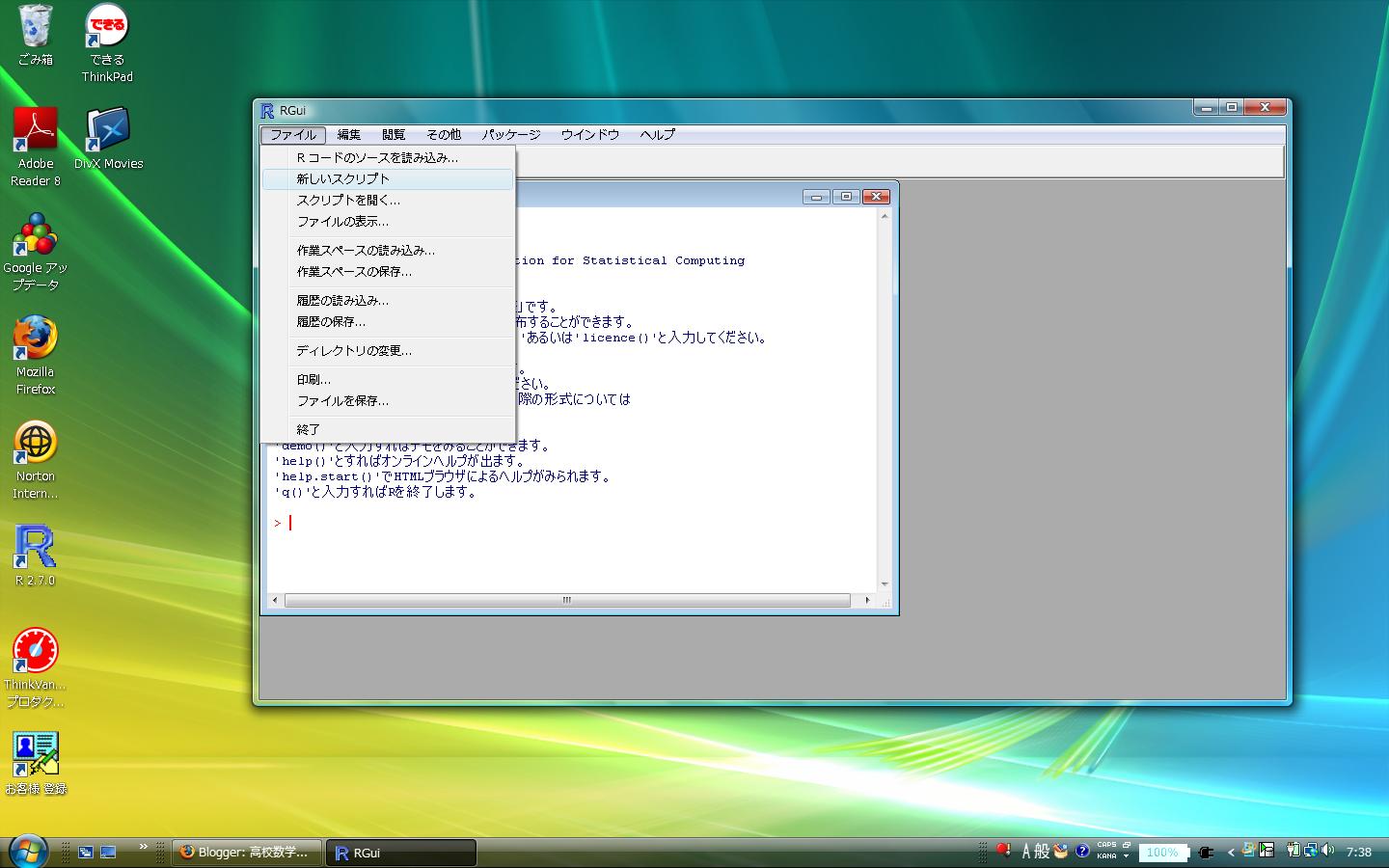
Task: Launch the R 2.7.0 desktop shortcut
Action: click(36, 556)
